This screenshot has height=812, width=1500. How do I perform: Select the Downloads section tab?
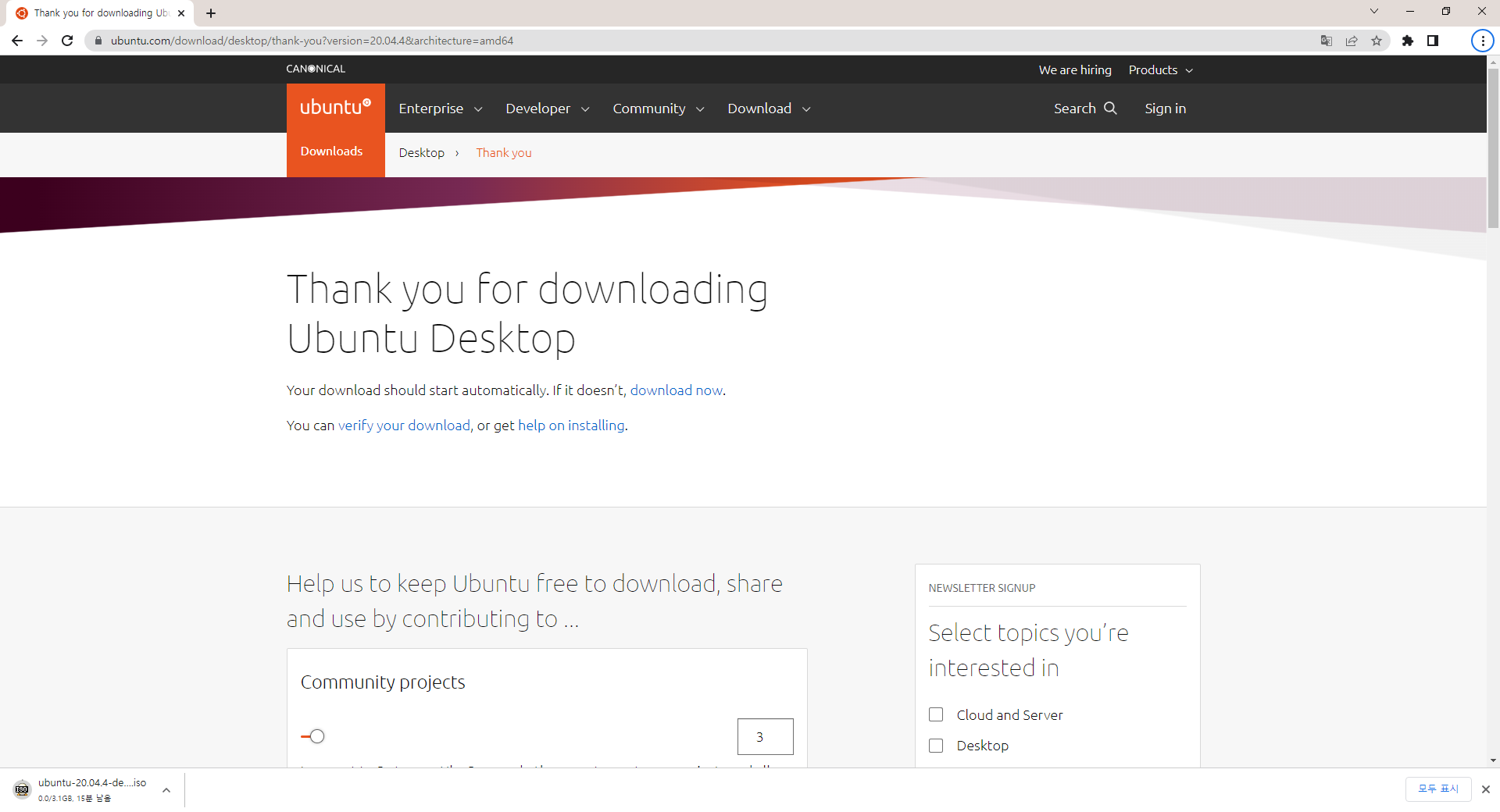336,151
